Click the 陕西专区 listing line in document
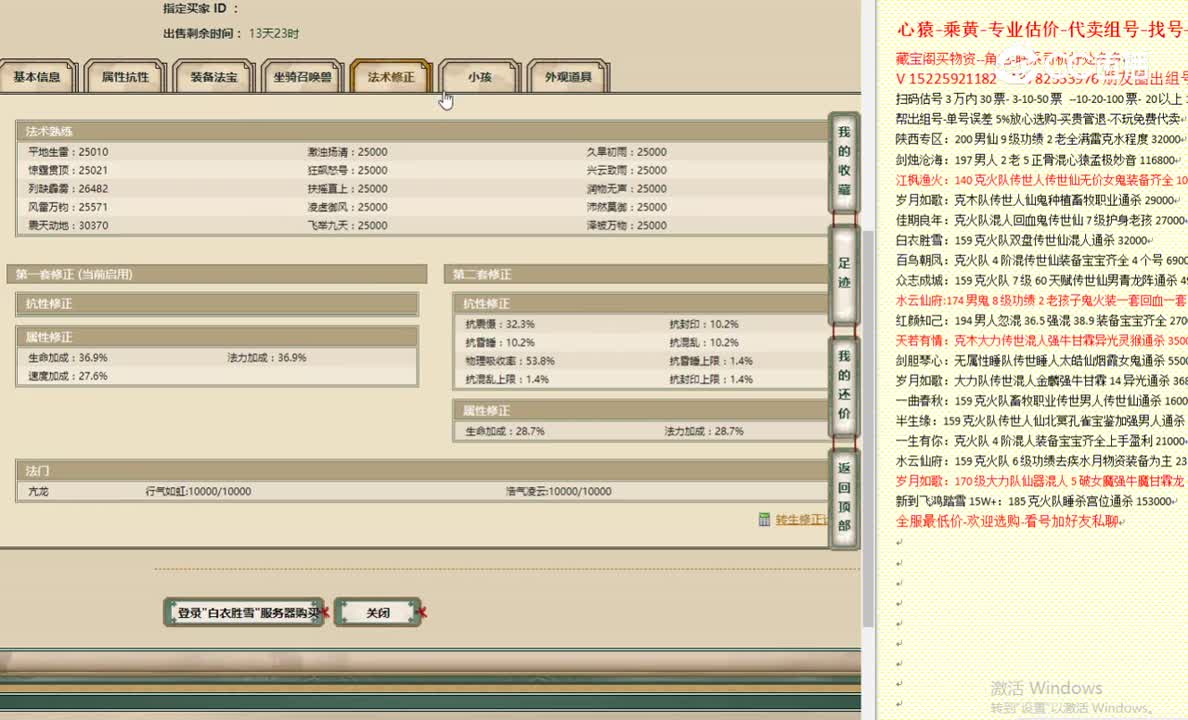The width and height of the screenshot is (1188, 720). 1040,139
